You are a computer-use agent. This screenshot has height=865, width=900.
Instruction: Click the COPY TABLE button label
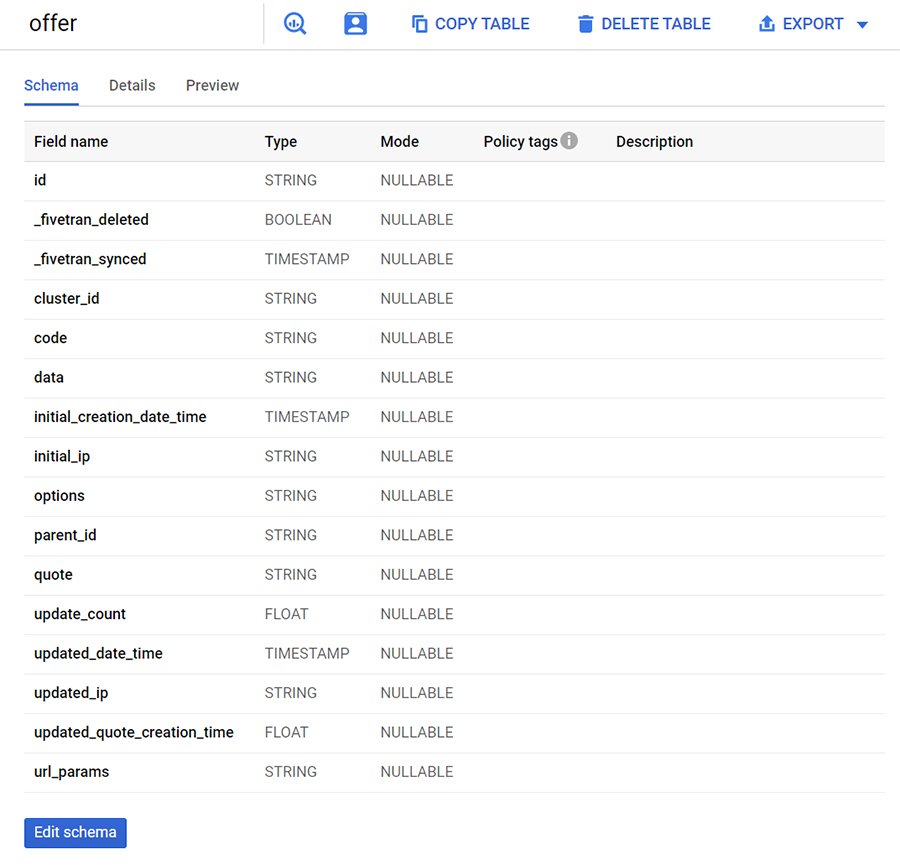[482, 24]
